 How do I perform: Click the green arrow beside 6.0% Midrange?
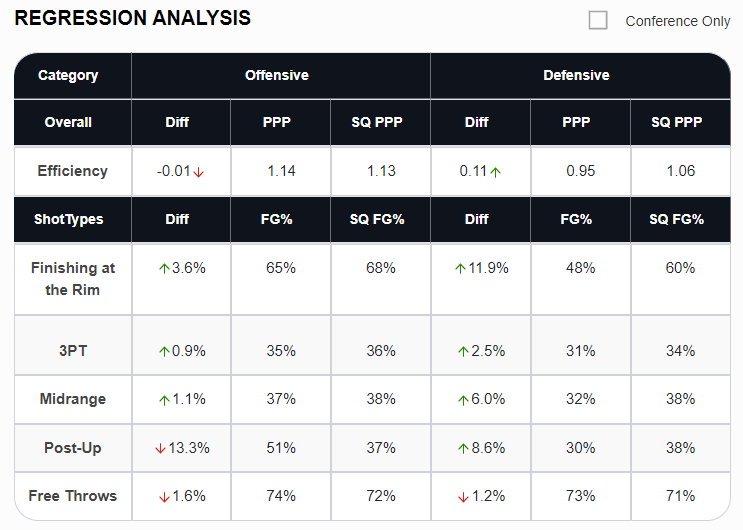click(463, 400)
